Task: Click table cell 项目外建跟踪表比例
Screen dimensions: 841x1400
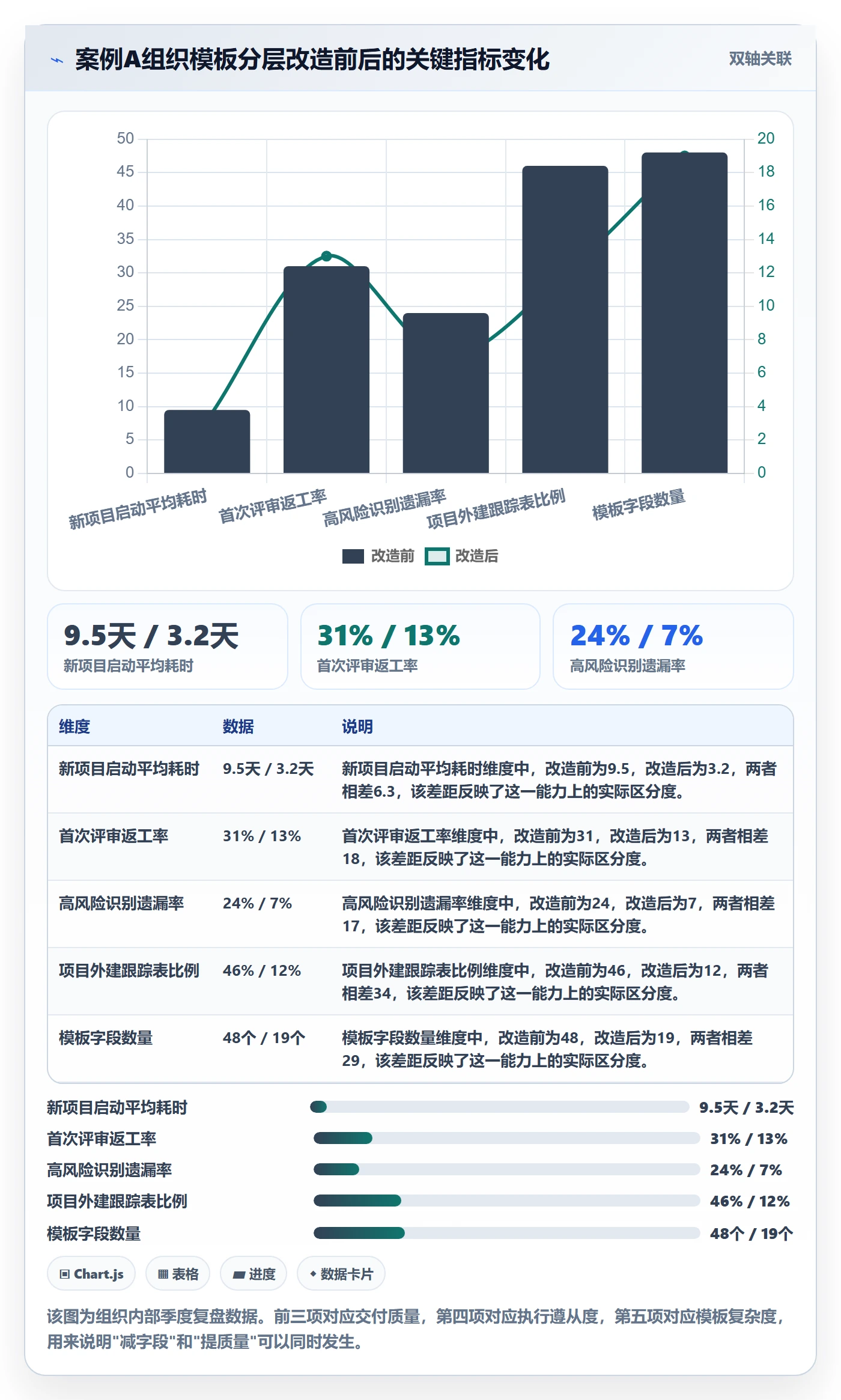Action: [129, 970]
